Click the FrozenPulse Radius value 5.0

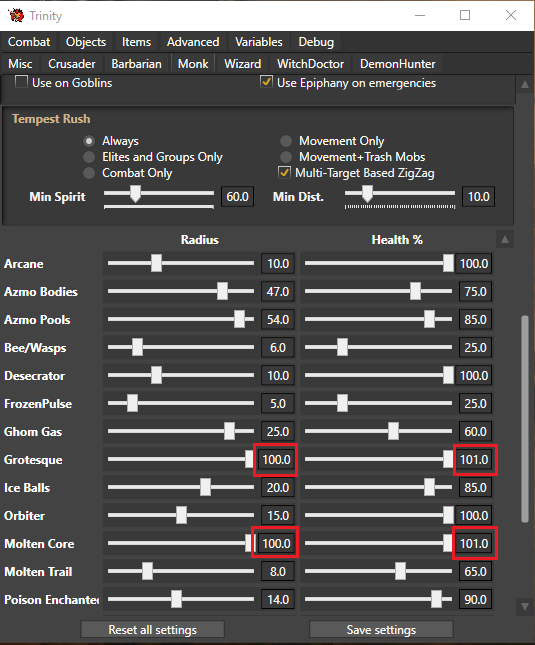(x=278, y=404)
